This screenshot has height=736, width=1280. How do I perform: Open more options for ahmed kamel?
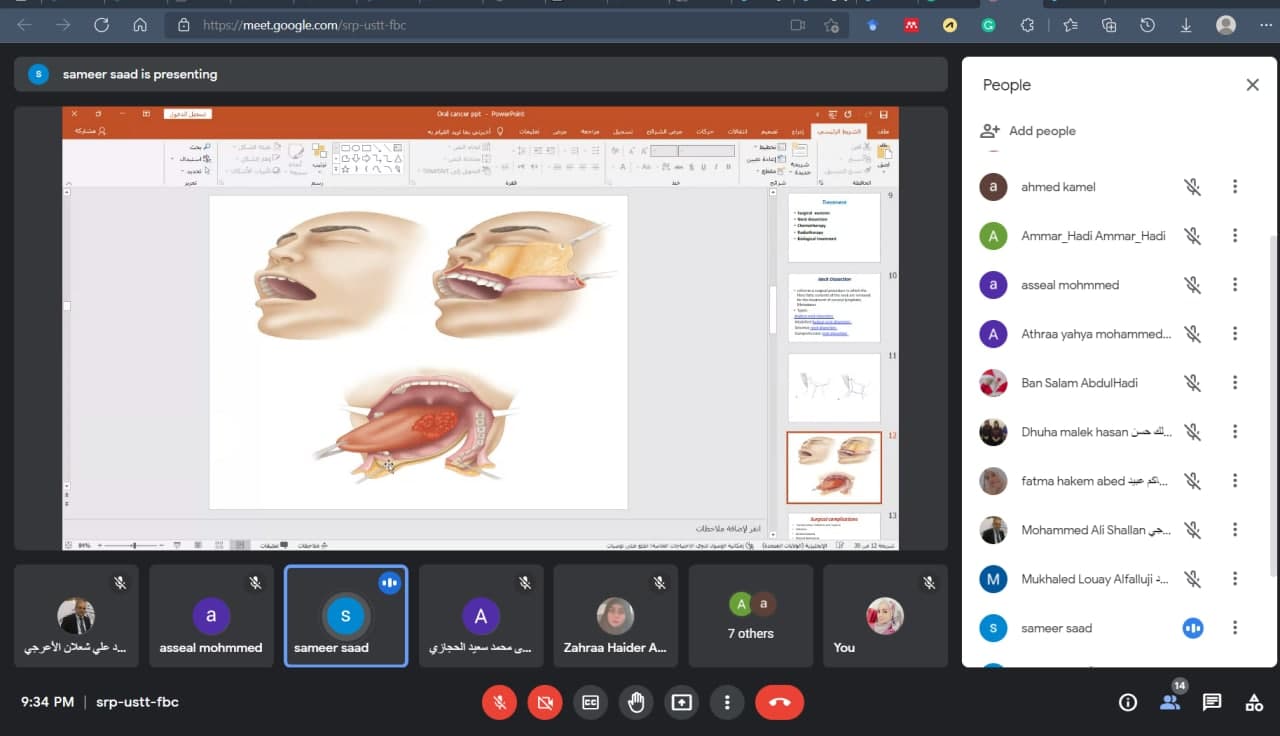tap(1235, 187)
